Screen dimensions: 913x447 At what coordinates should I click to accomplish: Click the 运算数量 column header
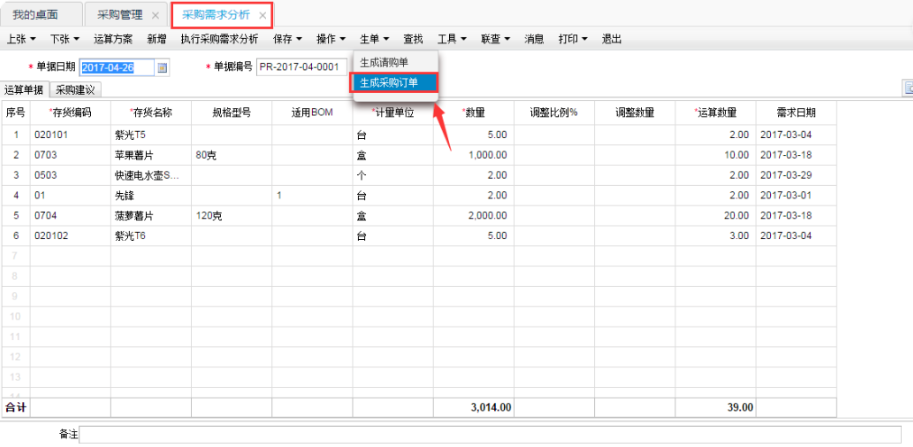(716, 112)
